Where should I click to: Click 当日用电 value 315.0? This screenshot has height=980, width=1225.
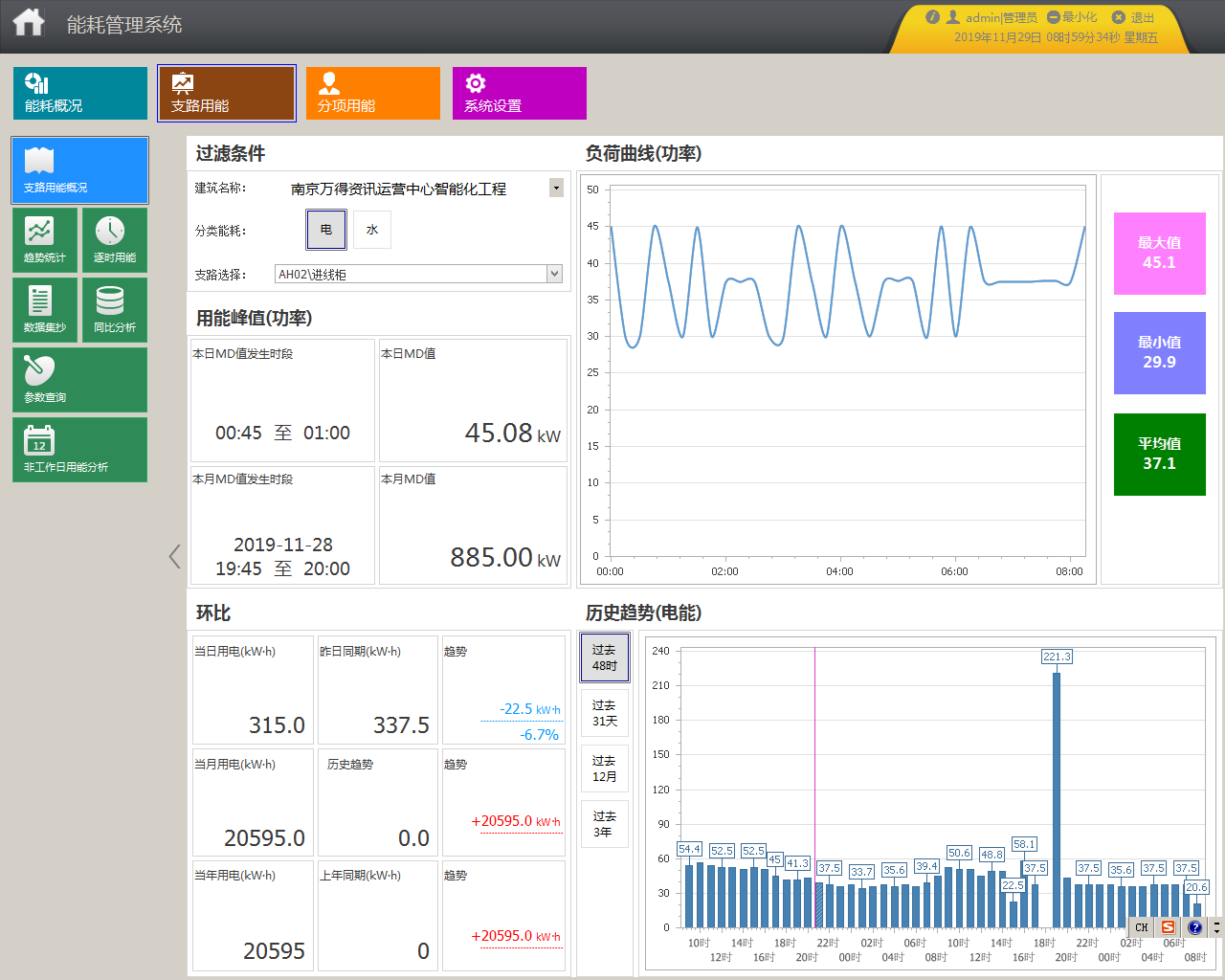click(x=277, y=725)
